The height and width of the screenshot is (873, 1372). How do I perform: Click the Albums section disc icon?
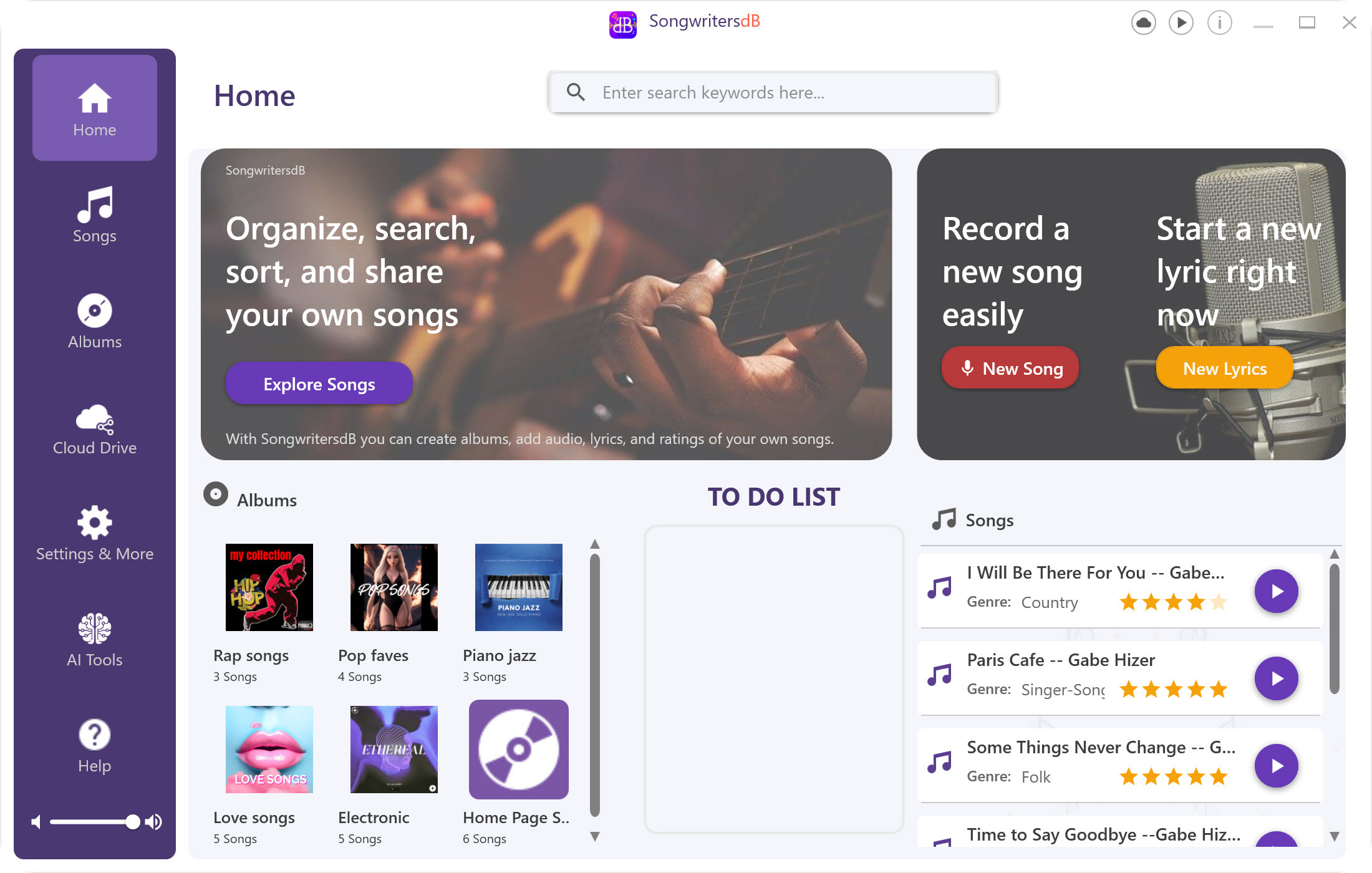[216, 494]
